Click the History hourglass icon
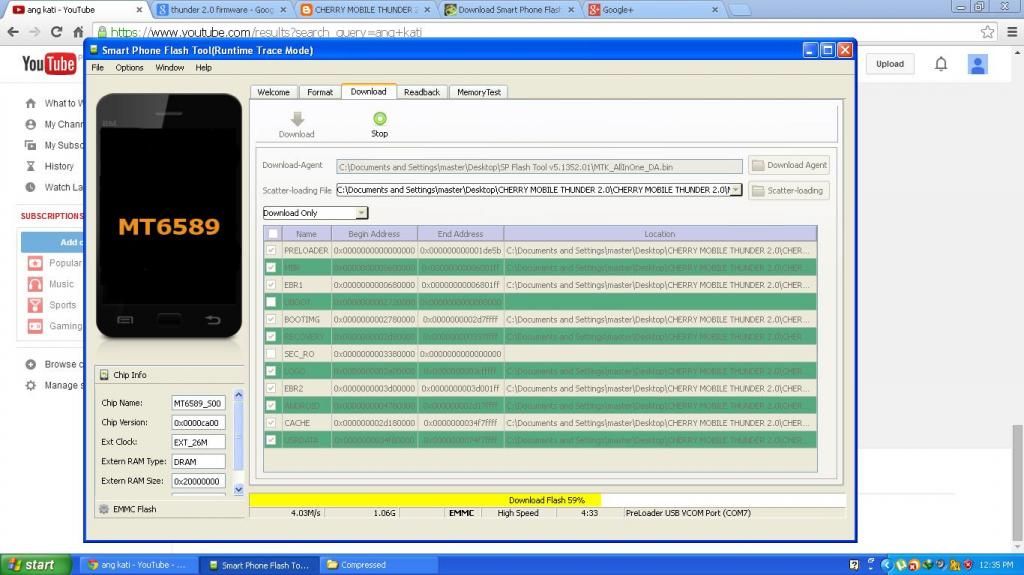 [x=31, y=166]
